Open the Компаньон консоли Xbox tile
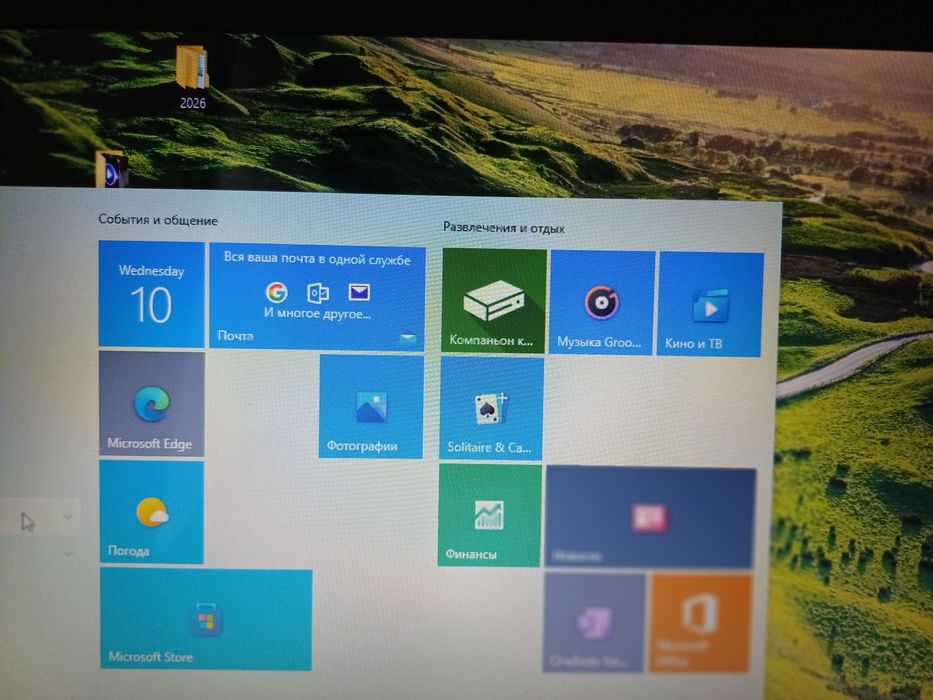The image size is (933, 700). 494,301
